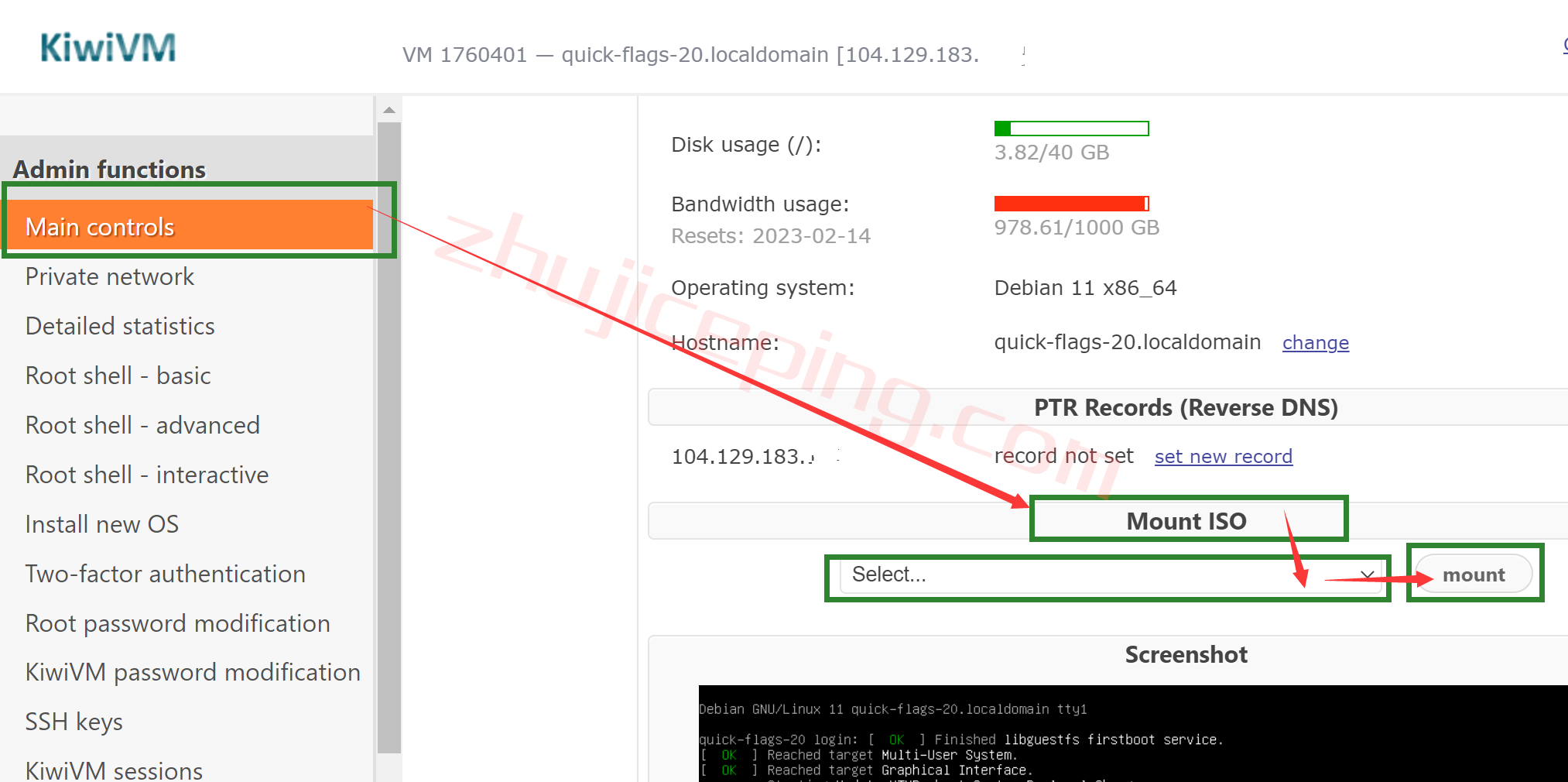Click the 3.82/40 GB disk value
This screenshot has height=782, width=1568.
pyautogui.click(x=1051, y=153)
